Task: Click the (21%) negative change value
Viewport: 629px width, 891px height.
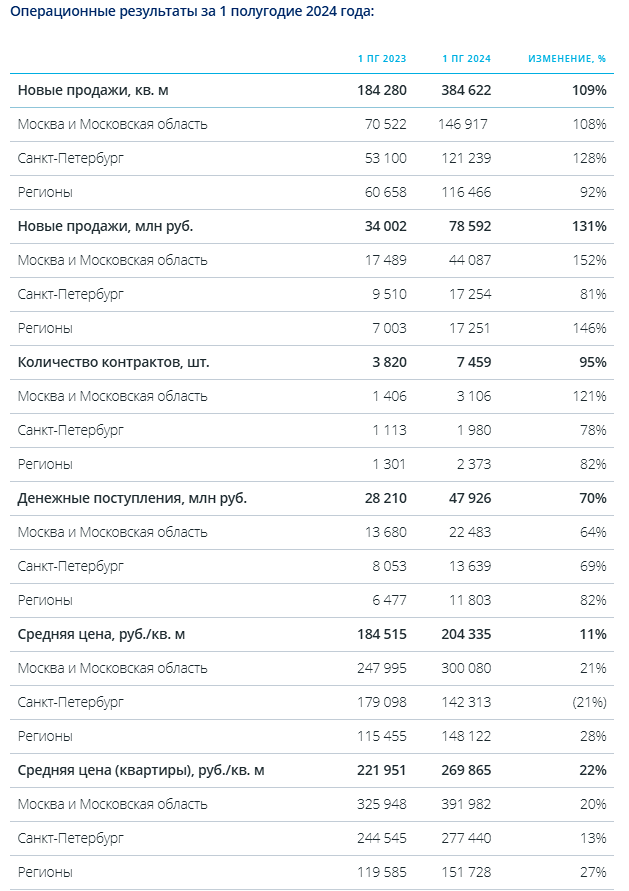Action: pyautogui.click(x=589, y=702)
